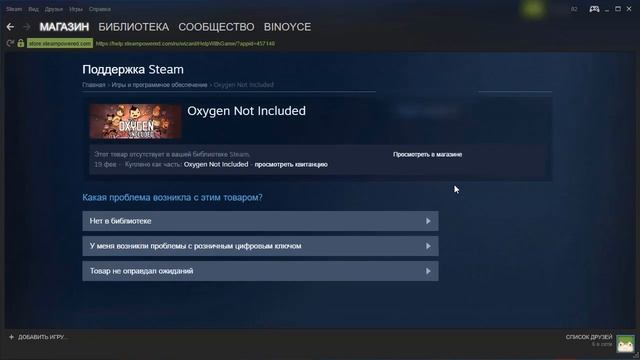Click просмотреть квитанцию receipt link
Viewport: 640px width, 360px height.
pyautogui.click(x=291, y=164)
